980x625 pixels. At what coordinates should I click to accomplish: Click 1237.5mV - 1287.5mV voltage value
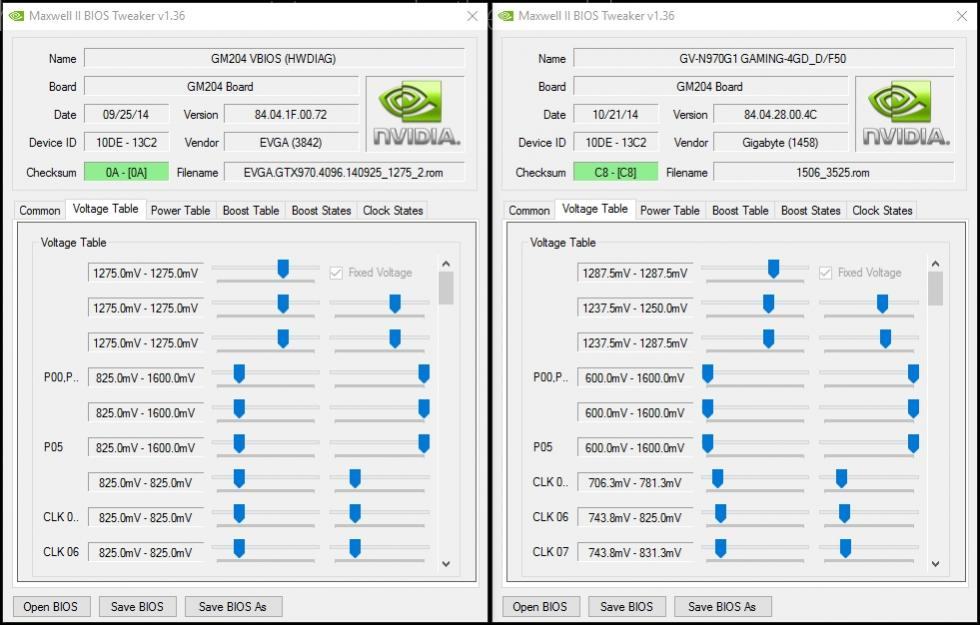[x=635, y=343]
